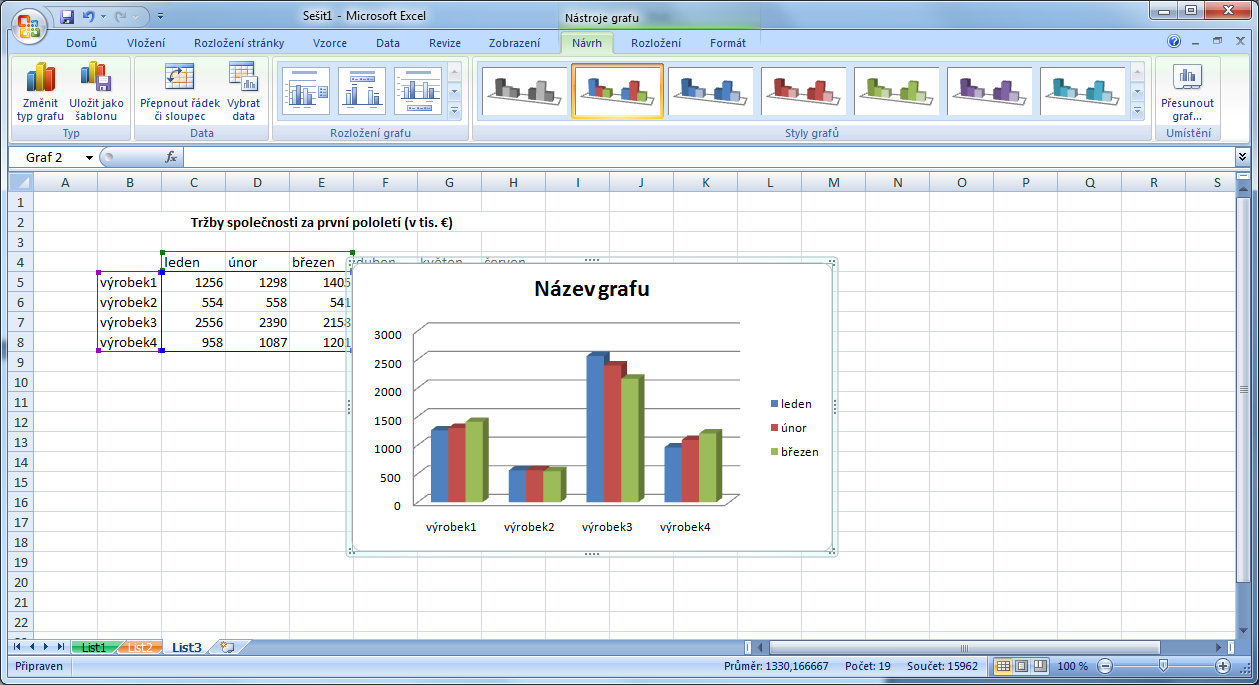Image resolution: width=1259 pixels, height=685 pixels.
Task: Go to last sheet navigation arrow
Action: pyautogui.click(x=61, y=647)
